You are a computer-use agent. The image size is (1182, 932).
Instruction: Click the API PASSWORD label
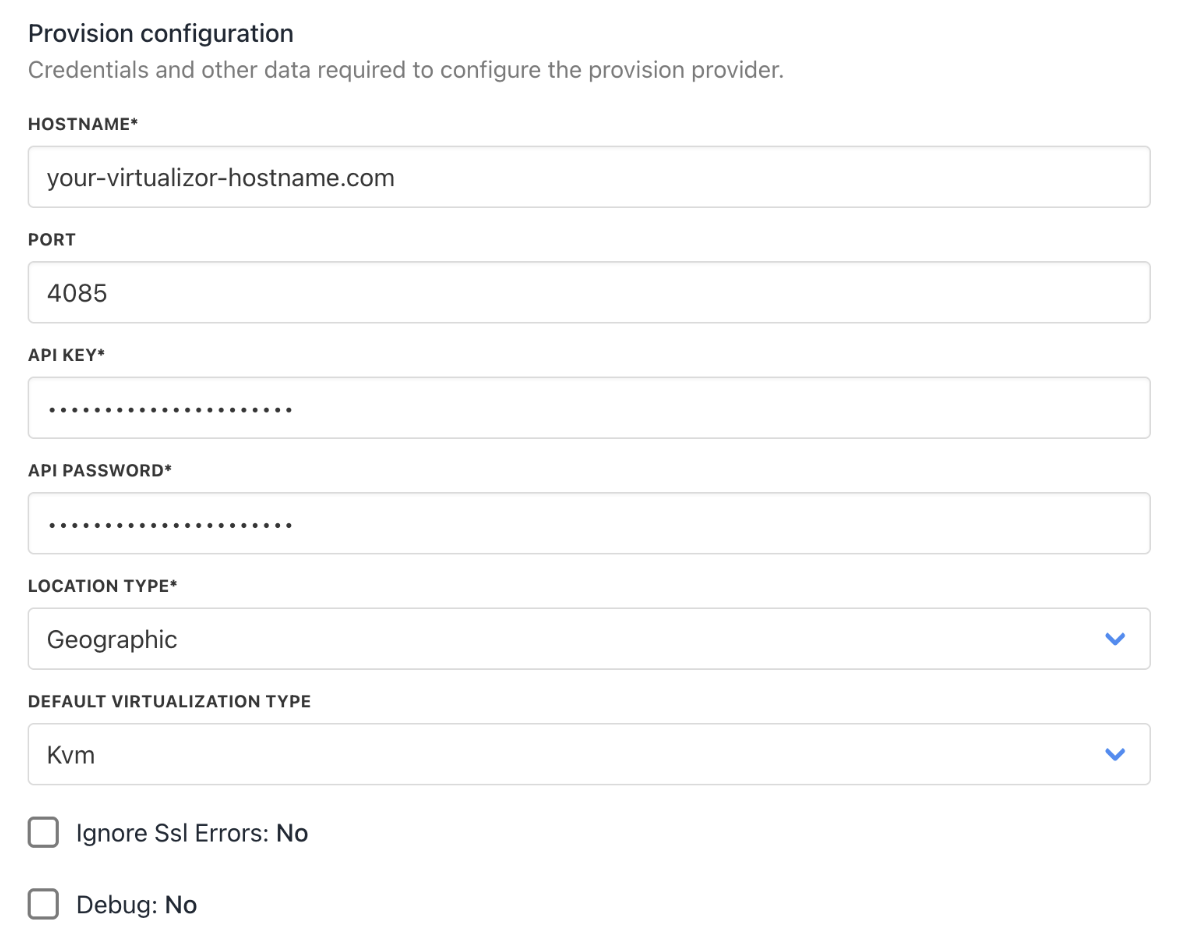tap(100, 470)
